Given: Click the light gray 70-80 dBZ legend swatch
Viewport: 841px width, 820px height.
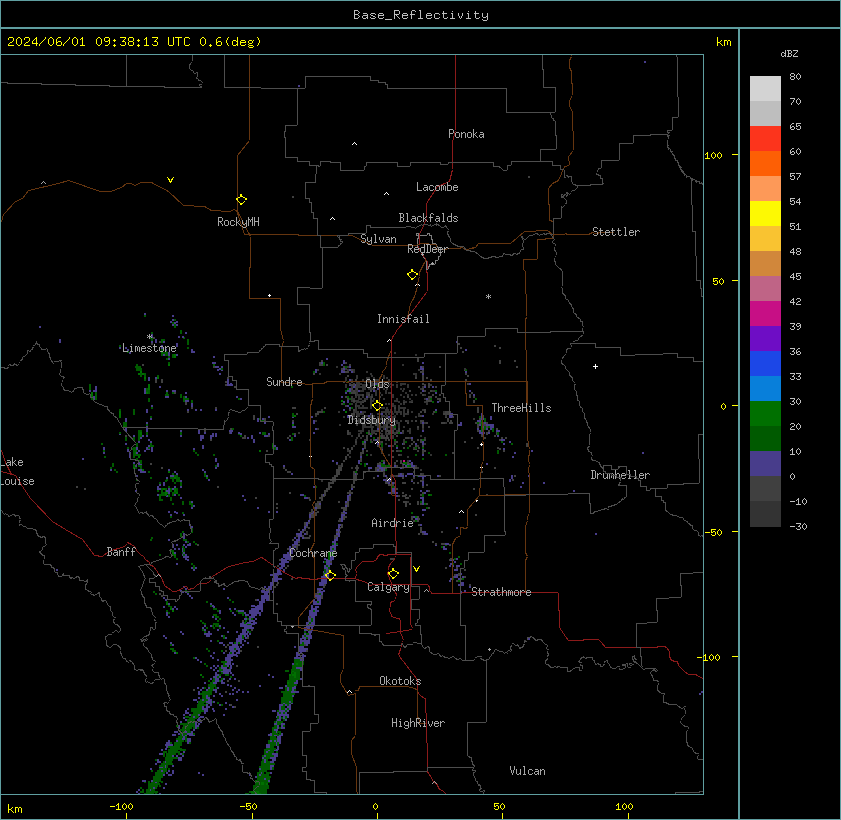Looking at the screenshot, I should [765, 88].
